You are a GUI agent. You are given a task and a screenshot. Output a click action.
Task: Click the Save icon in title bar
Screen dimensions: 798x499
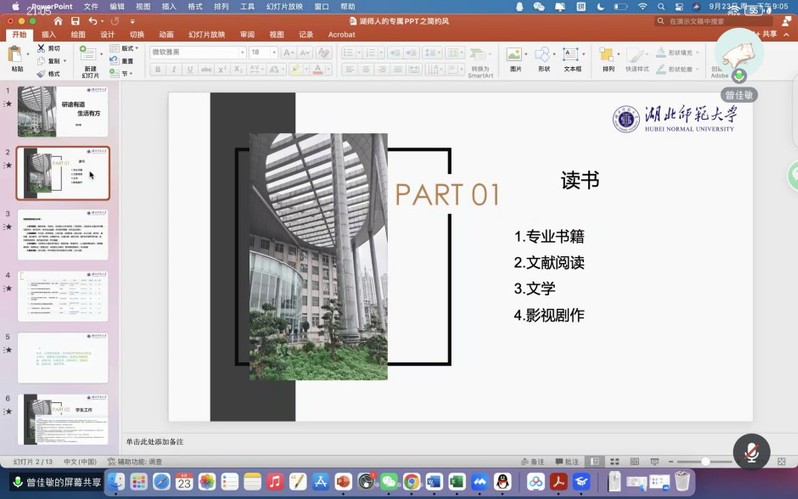tap(75, 21)
